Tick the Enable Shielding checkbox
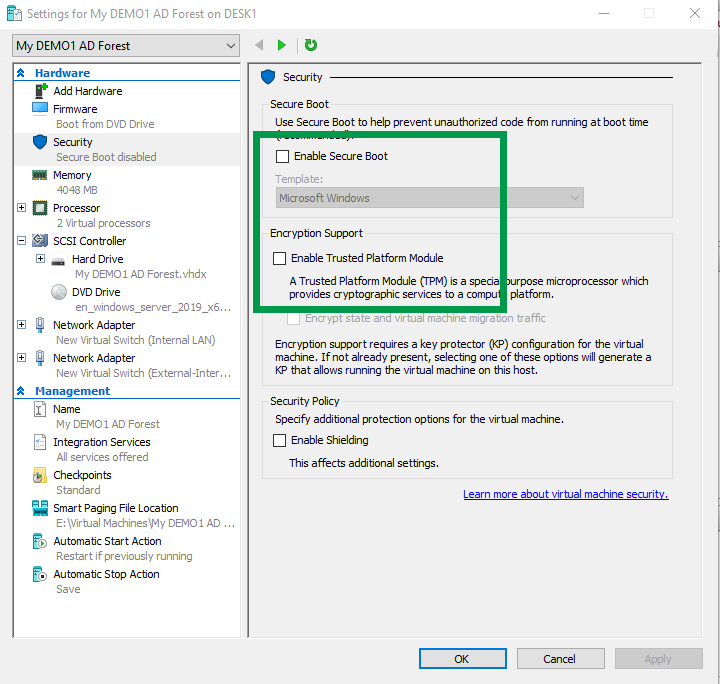The image size is (720, 684). tap(280, 440)
